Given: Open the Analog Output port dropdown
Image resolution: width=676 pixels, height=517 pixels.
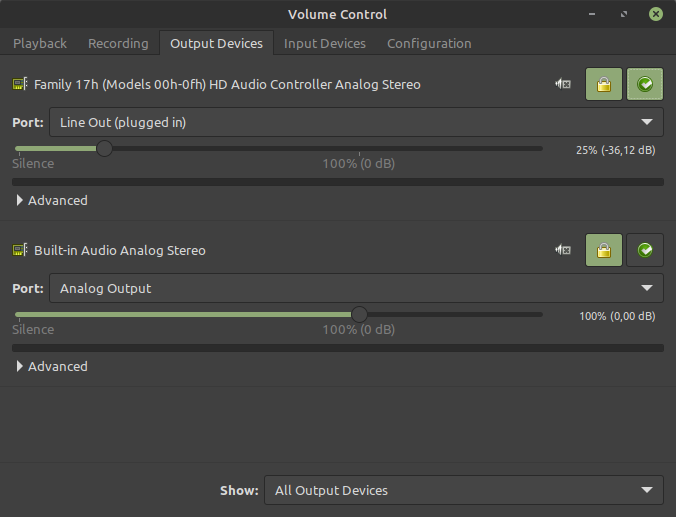Looking at the screenshot, I should coord(356,288).
